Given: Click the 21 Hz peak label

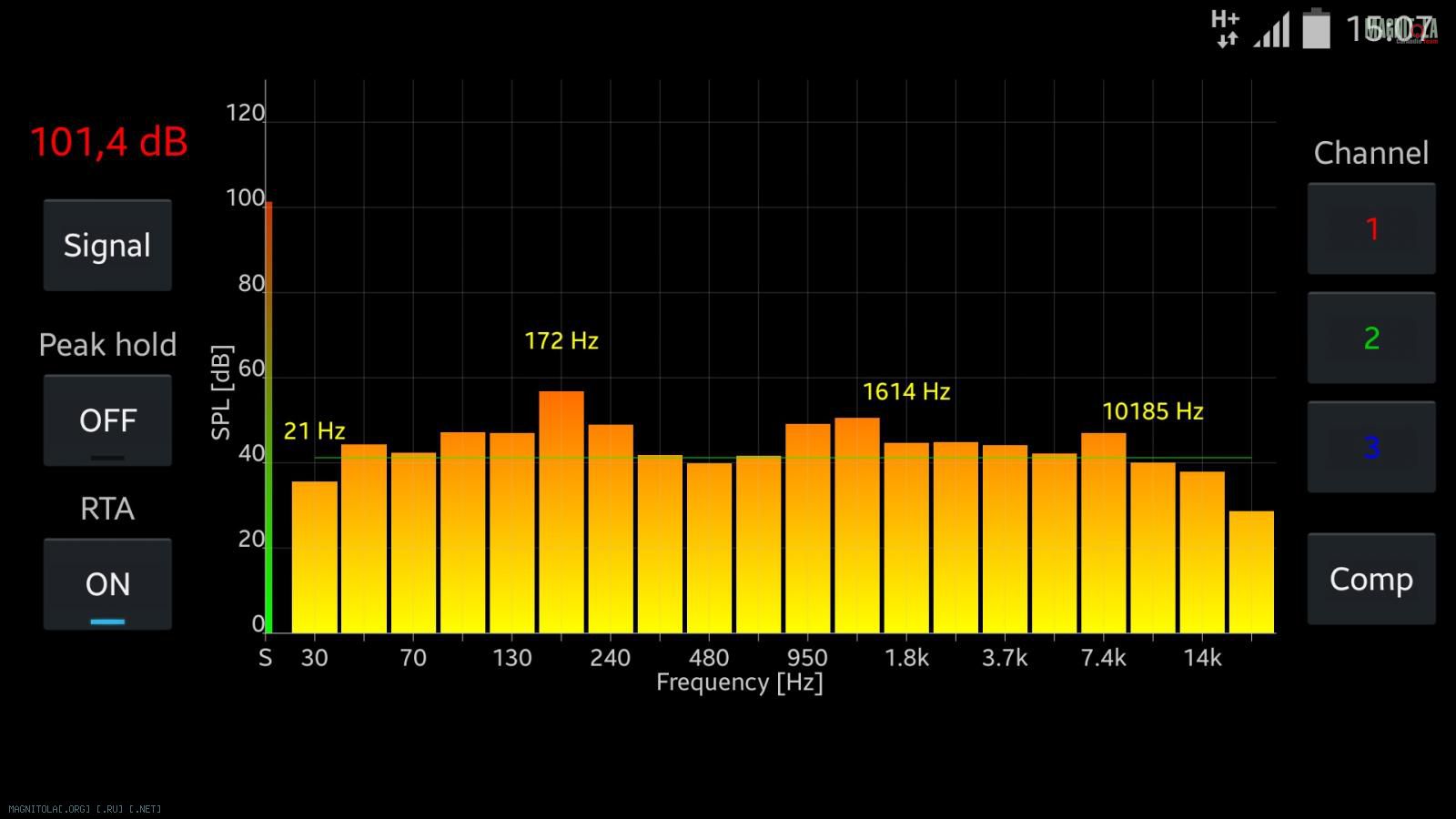Looking at the screenshot, I should [314, 431].
